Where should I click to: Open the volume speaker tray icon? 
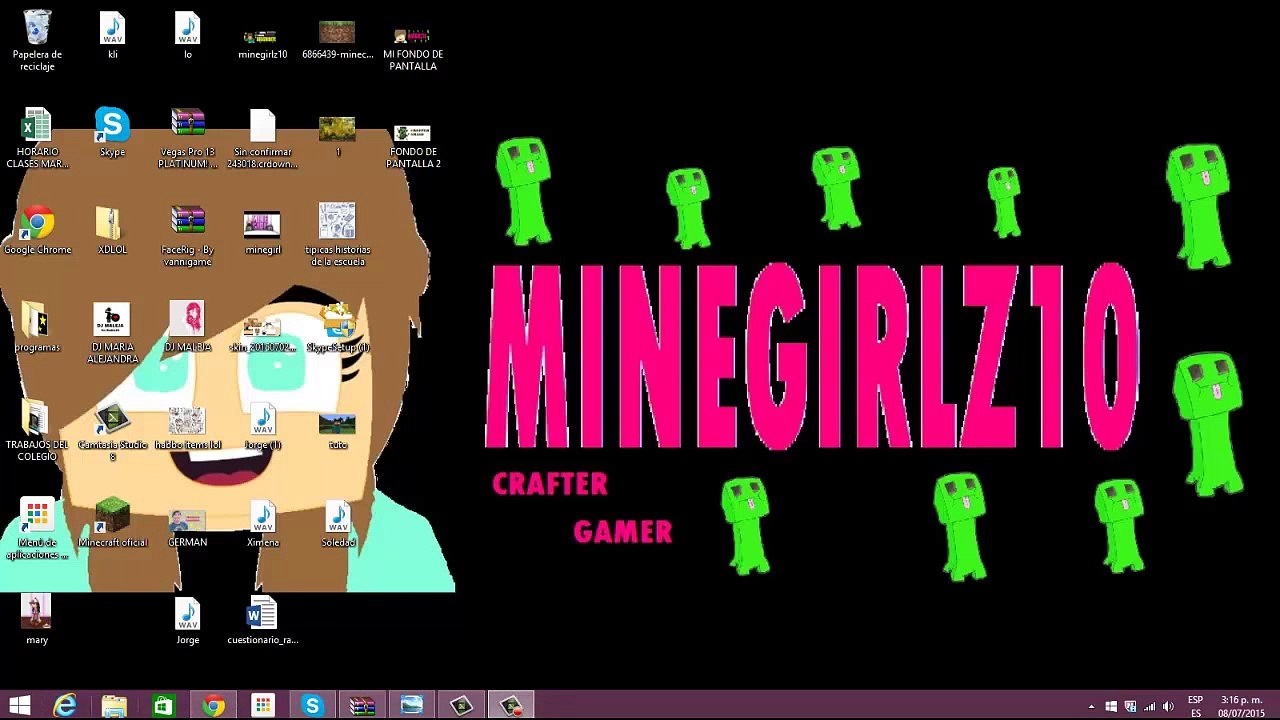(x=1168, y=707)
